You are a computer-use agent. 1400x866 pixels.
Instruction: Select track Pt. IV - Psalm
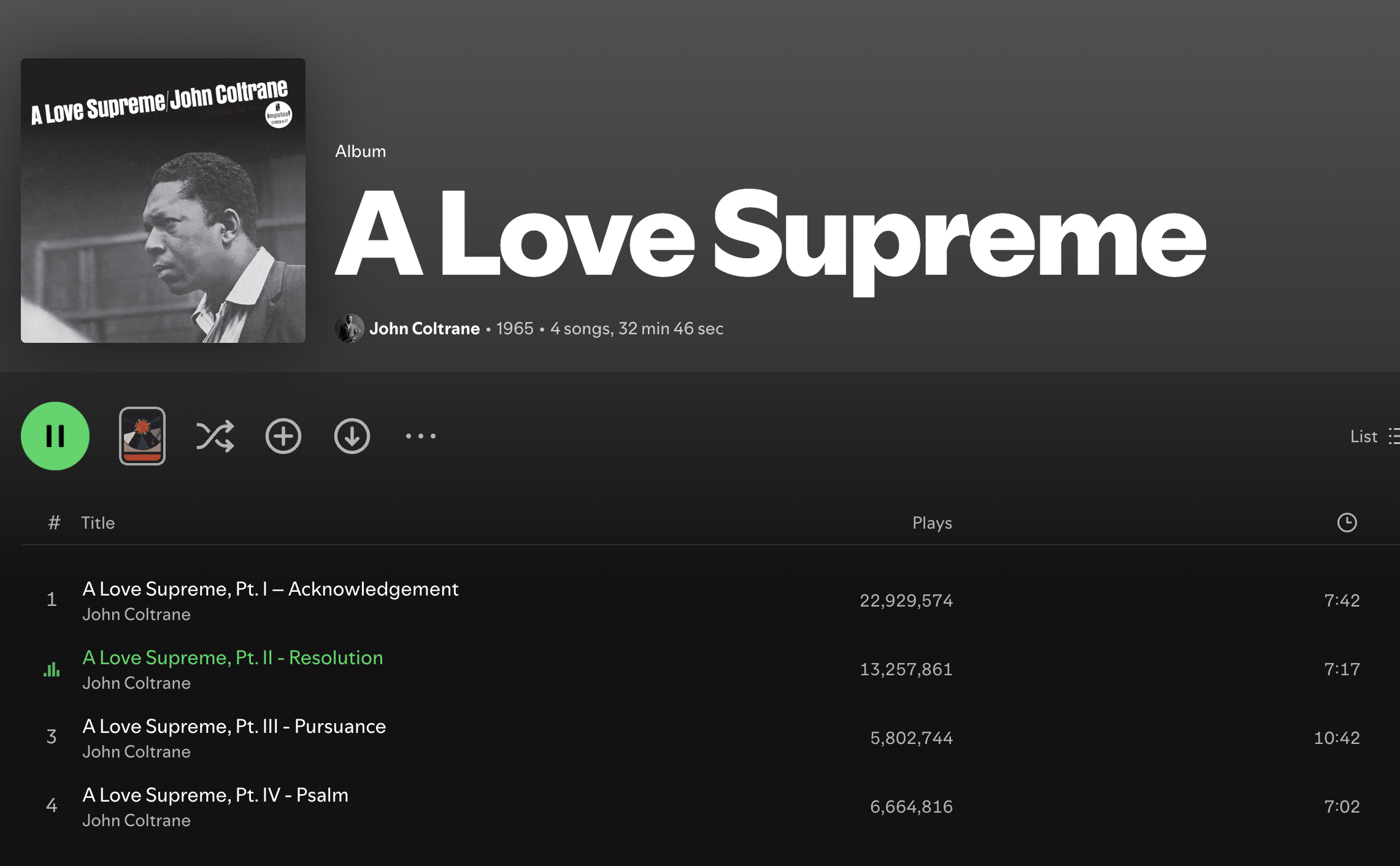[x=215, y=795]
